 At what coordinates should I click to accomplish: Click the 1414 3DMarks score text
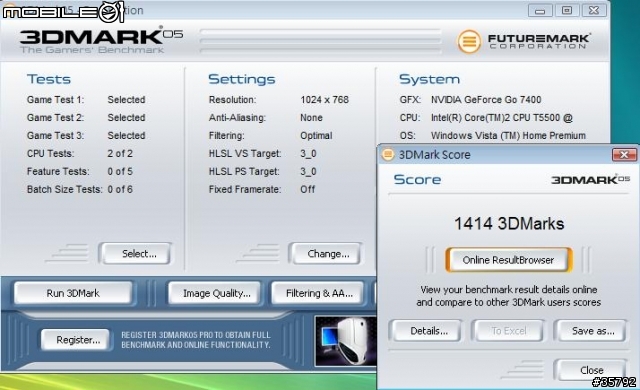[x=509, y=224]
